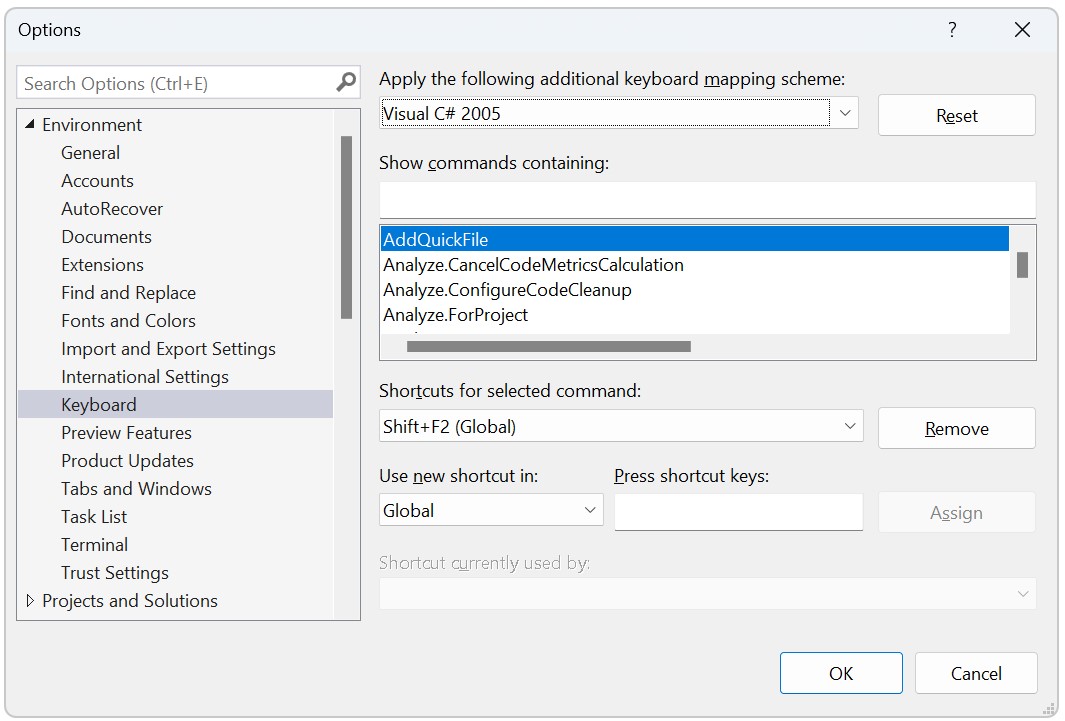
Task: Click Remove to delete the Shift+F2 shortcut
Action: coord(956,427)
